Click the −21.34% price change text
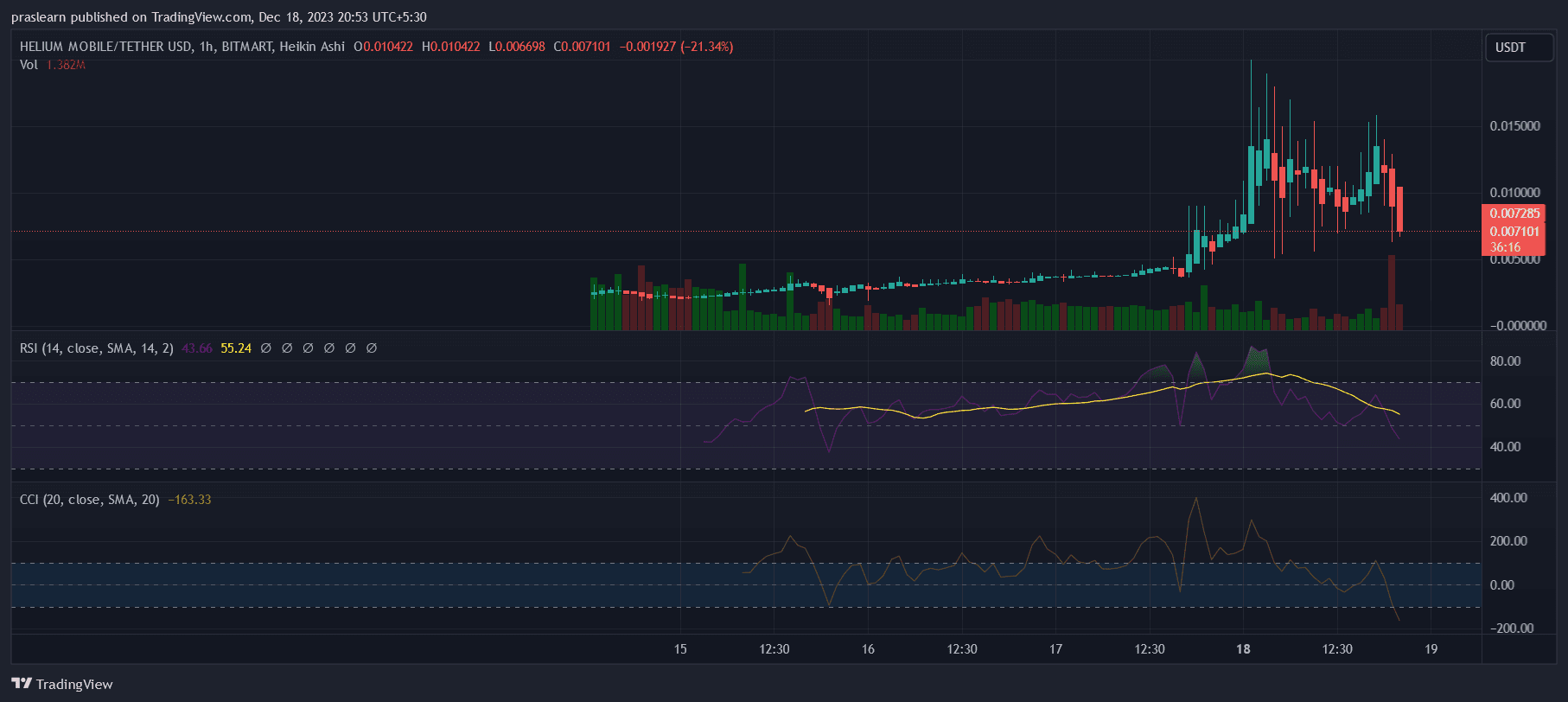 [x=707, y=47]
